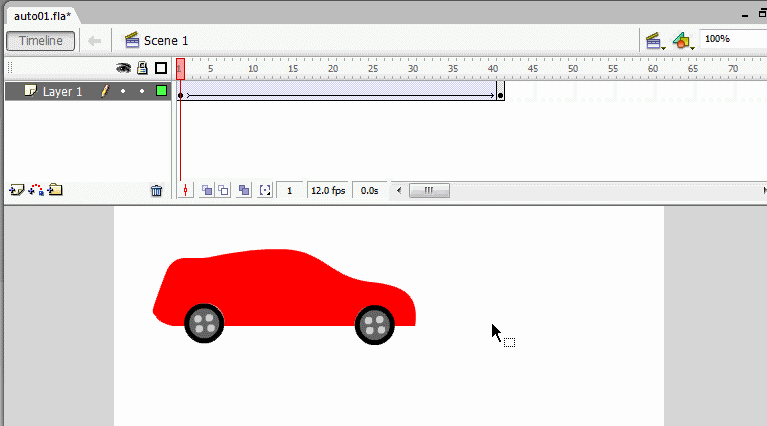
Task: Minimize the document window
Action: tap(745, 16)
